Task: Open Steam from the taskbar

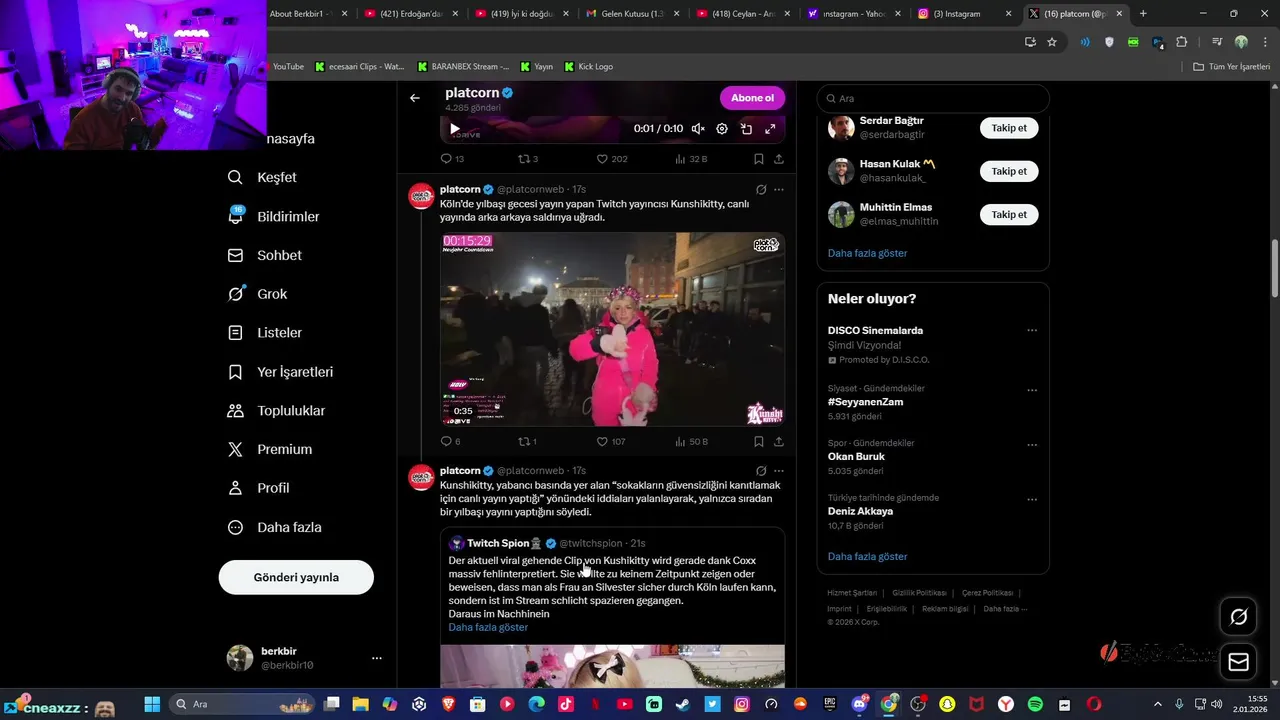Action: [x=682, y=704]
